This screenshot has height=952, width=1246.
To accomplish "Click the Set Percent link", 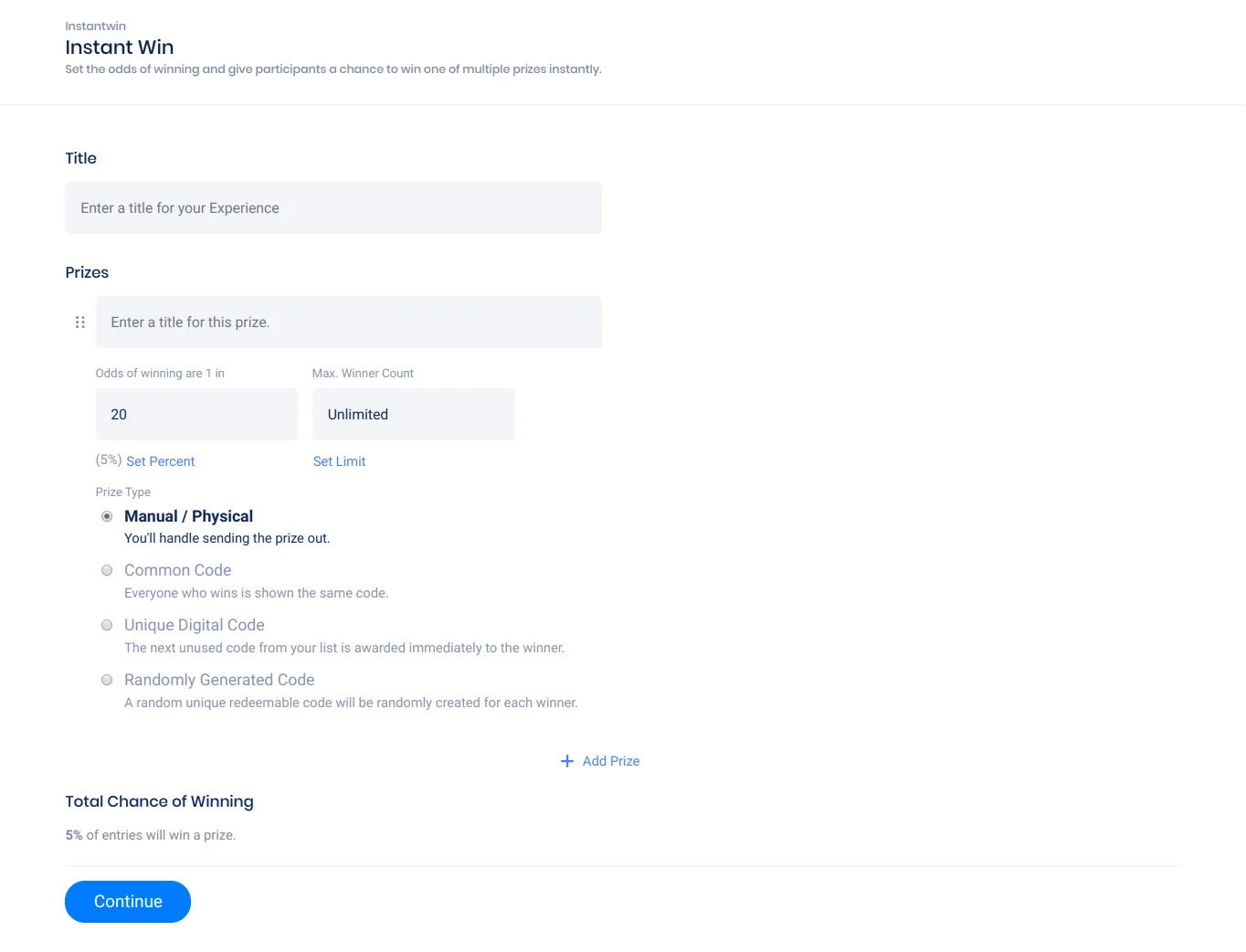I will [x=160, y=461].
